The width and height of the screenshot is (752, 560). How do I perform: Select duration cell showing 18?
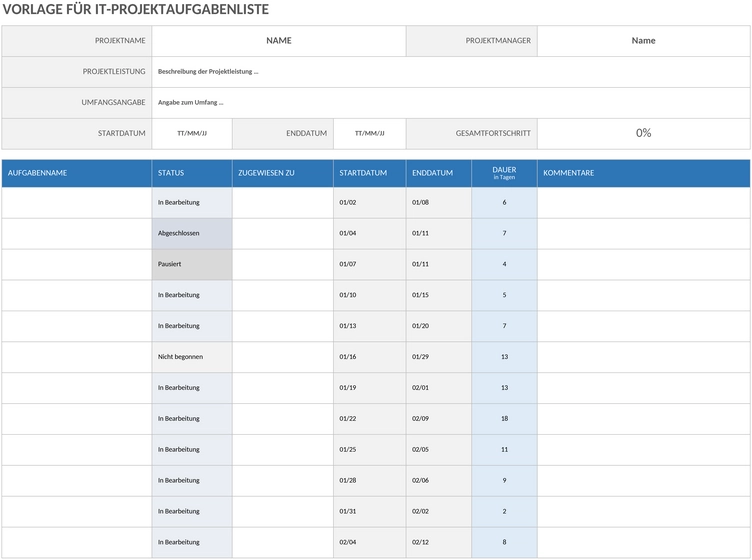(504, 419)
